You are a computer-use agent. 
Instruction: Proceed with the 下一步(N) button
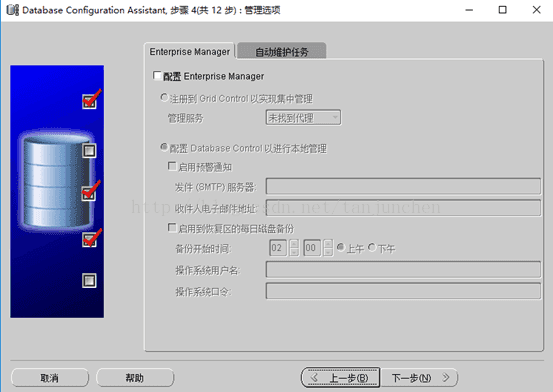point(419,378)
